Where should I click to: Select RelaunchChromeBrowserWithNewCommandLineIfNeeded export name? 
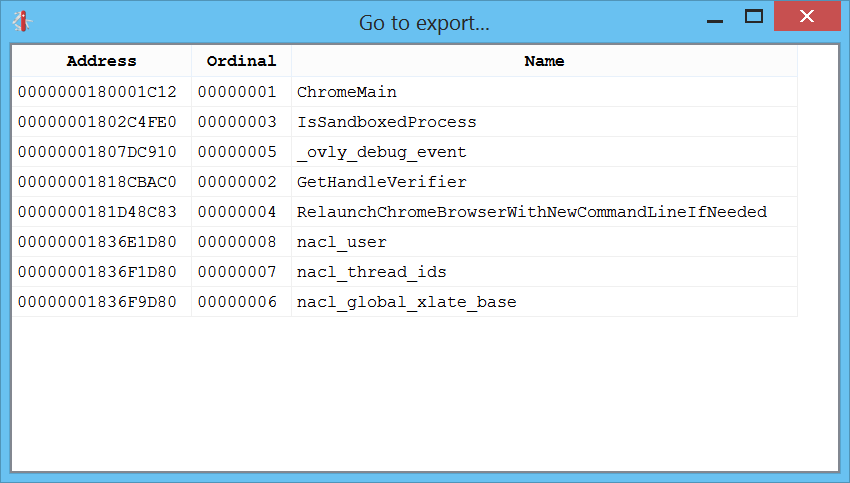(x=532, y=212)
